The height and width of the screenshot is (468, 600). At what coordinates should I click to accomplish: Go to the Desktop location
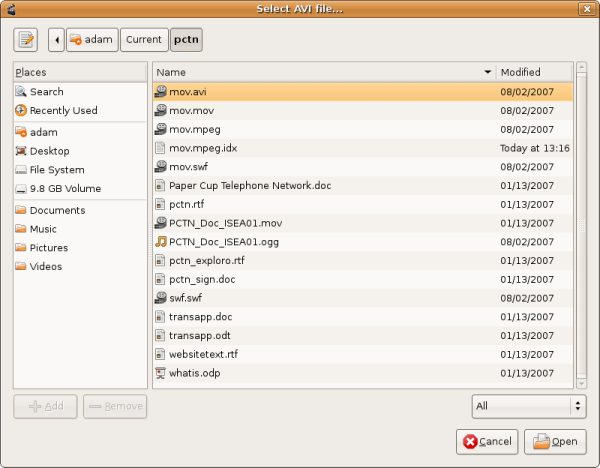click(49, 151)
